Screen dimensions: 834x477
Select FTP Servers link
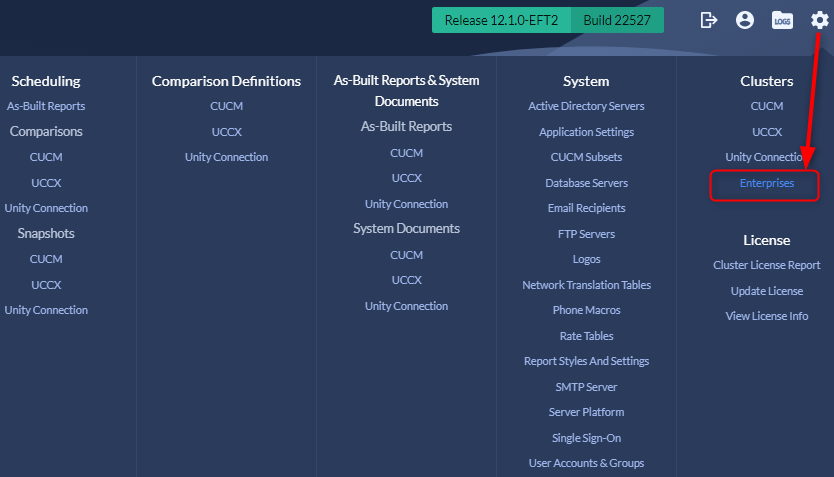(586, 234)
